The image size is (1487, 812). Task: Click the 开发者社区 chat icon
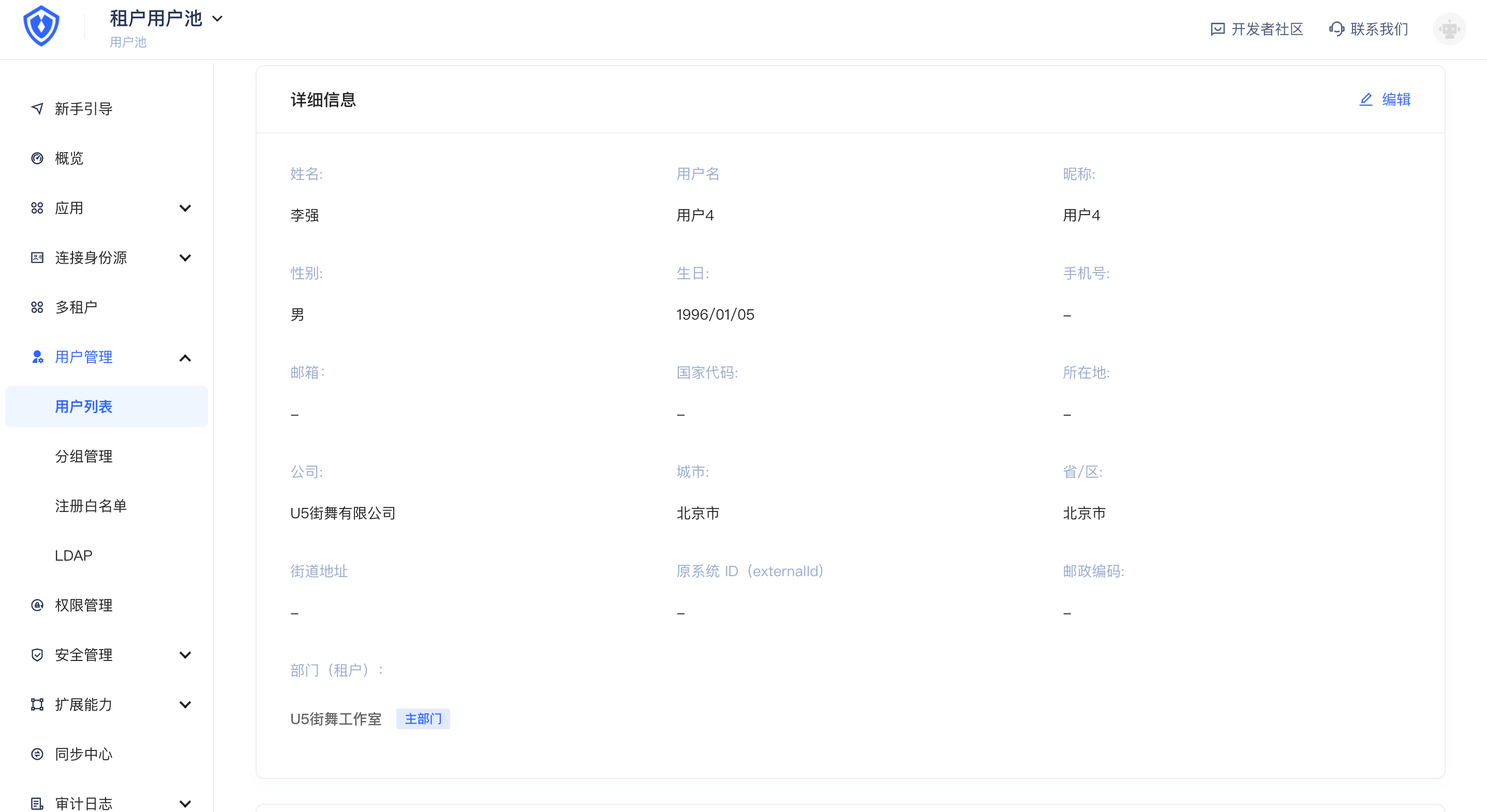tap(1217, 29)
